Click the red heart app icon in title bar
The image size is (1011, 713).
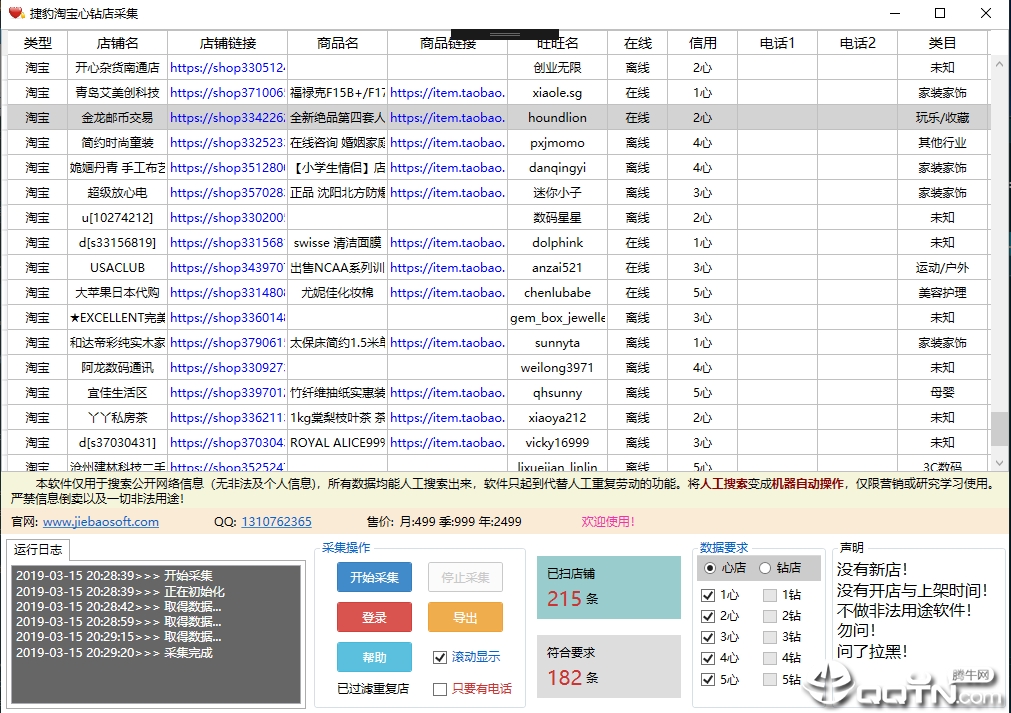(15, 12)
